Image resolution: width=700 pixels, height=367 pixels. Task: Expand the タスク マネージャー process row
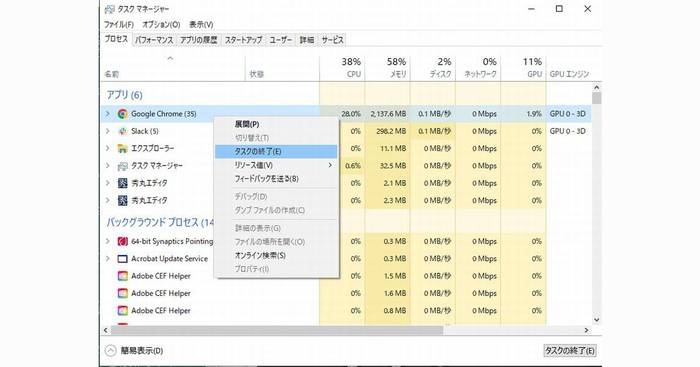click(108, 166)
